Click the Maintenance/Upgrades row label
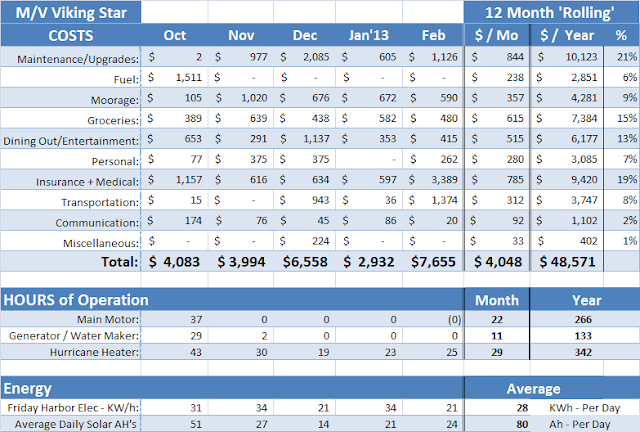 coord(78,59)
